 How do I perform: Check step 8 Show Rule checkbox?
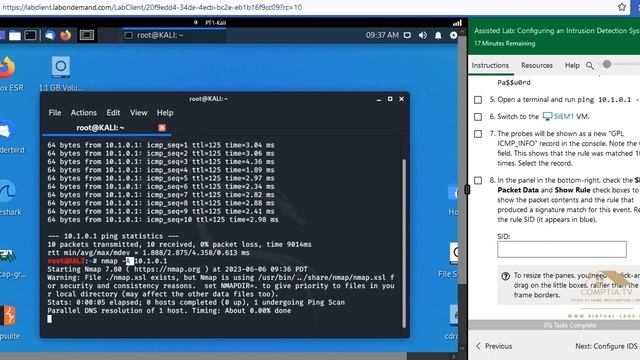click(478, 180)
